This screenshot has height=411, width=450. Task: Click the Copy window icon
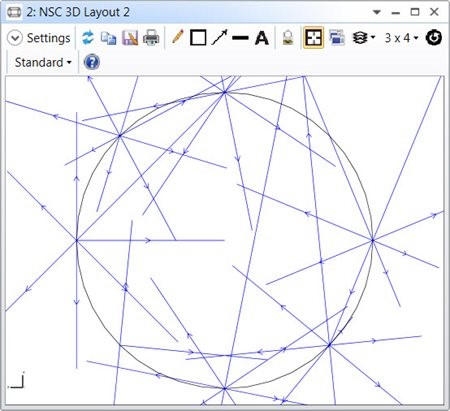(109, 38)
